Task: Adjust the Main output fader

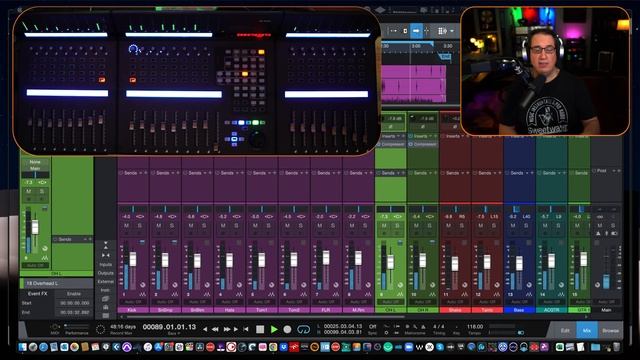Action: [x=606, y=281]
